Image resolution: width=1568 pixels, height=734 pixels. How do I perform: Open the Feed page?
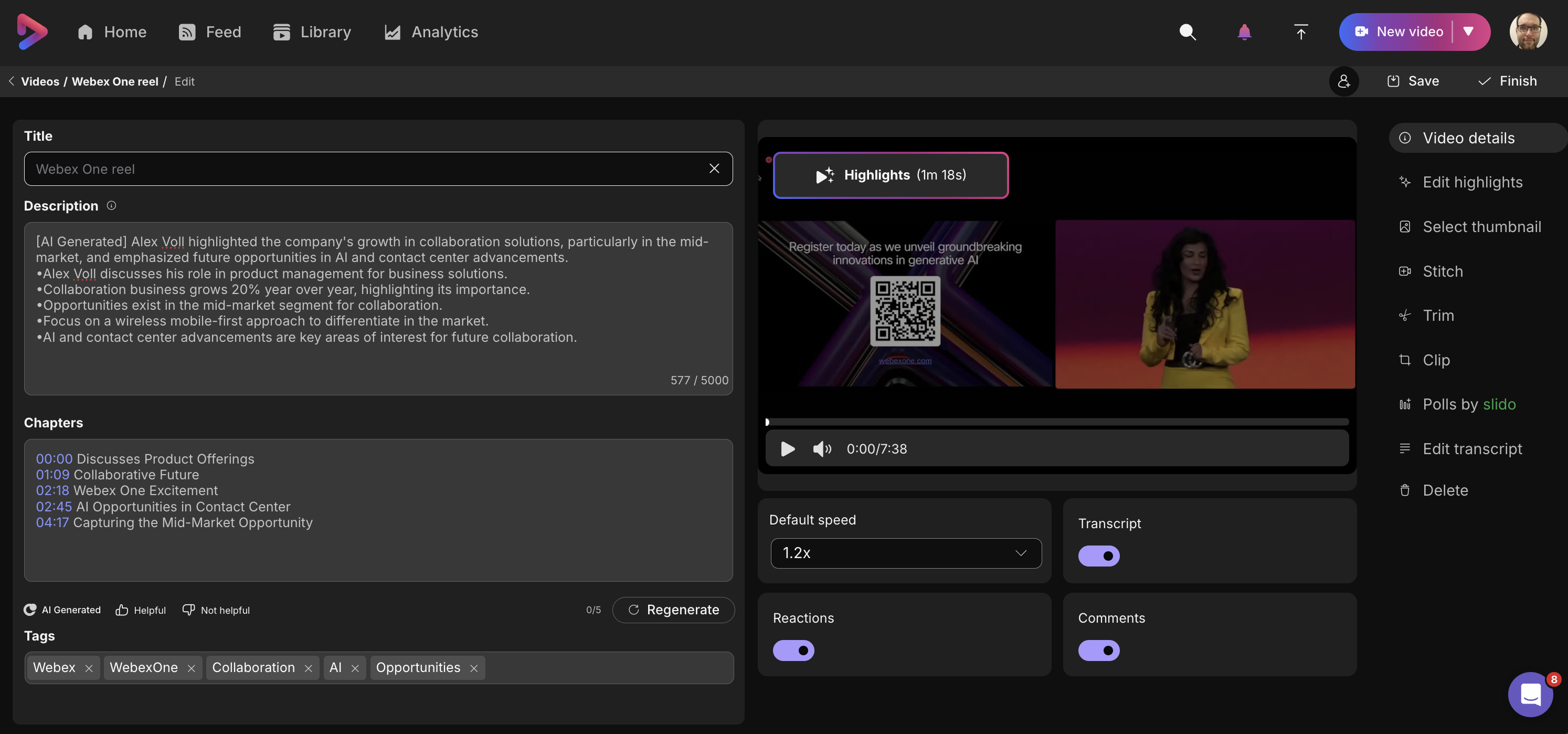209,32
